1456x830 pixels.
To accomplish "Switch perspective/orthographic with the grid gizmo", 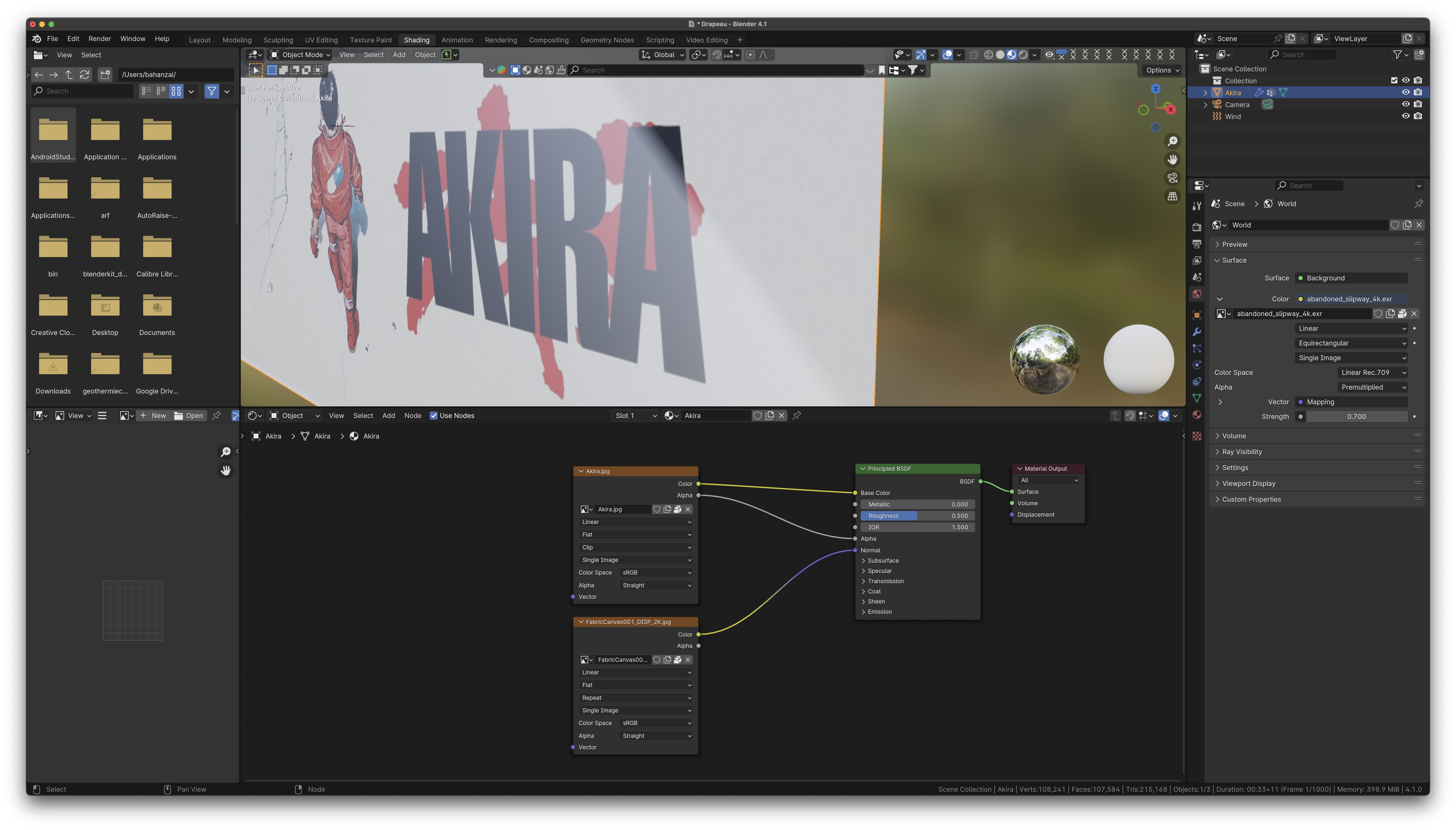I will 1172,196.
